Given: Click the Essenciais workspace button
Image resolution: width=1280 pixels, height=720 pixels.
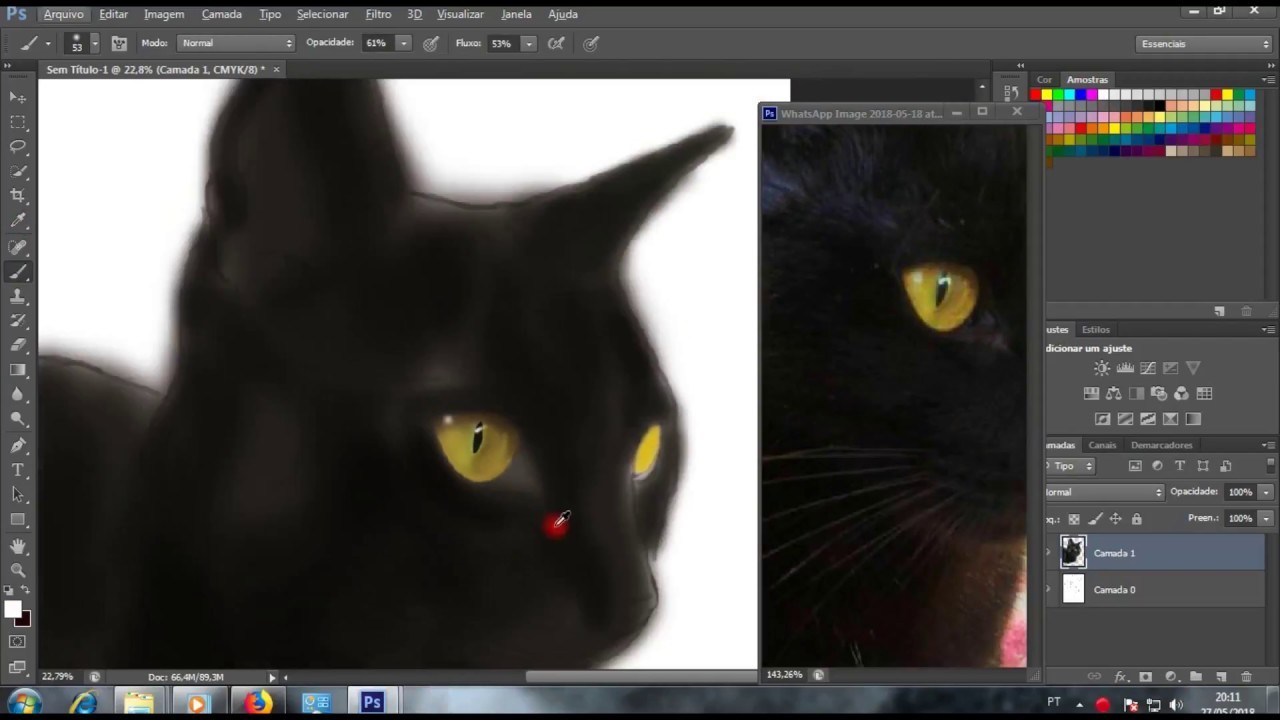Looking at the screenshot, I should (1198, 43).
